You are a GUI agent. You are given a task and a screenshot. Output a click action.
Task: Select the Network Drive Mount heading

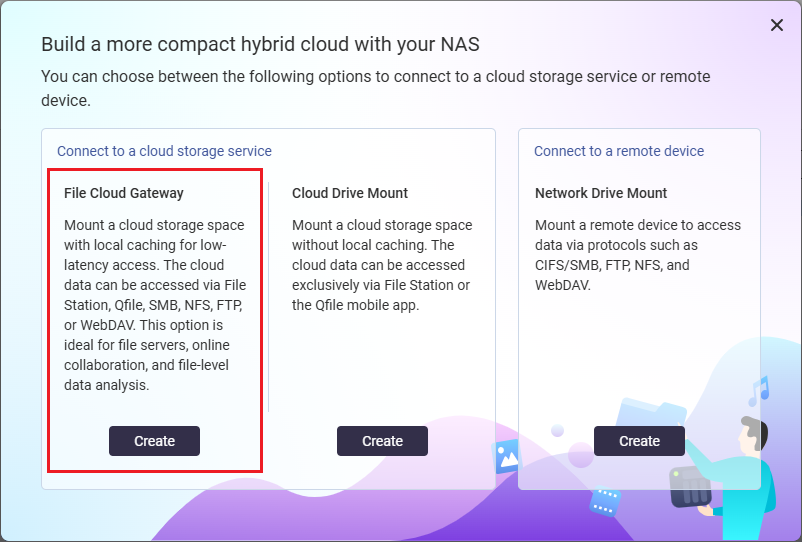601,193
